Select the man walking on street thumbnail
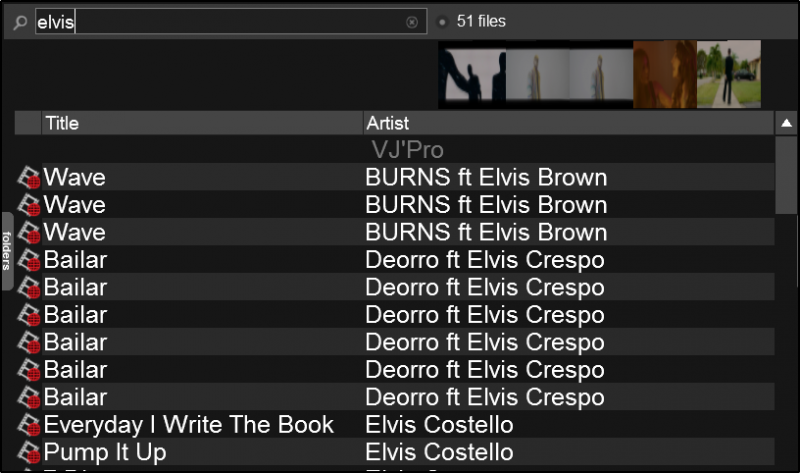800x473 pixels. tap(729, 74)
